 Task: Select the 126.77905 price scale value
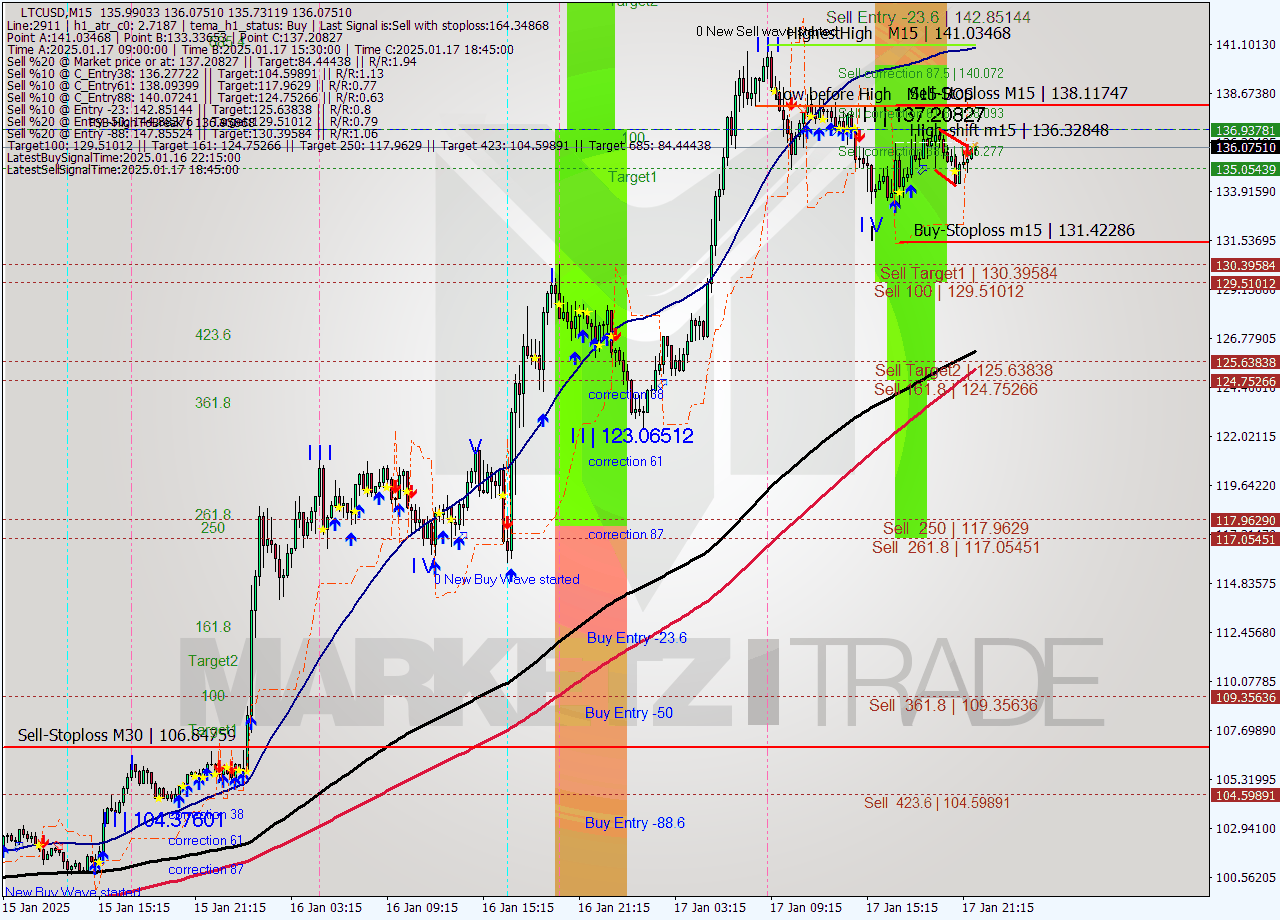coord(1245,338)
